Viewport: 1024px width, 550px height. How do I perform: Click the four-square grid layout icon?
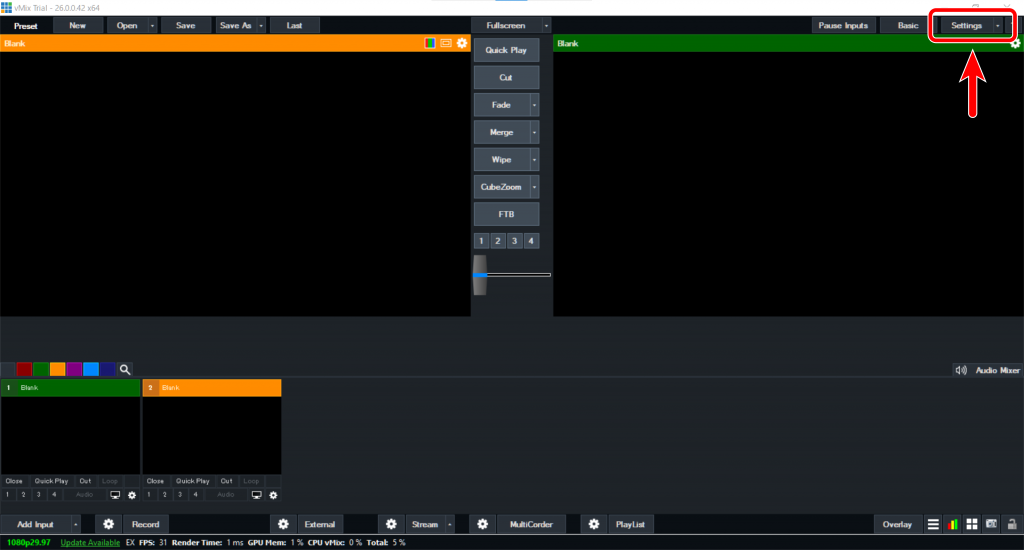[971, 524]
